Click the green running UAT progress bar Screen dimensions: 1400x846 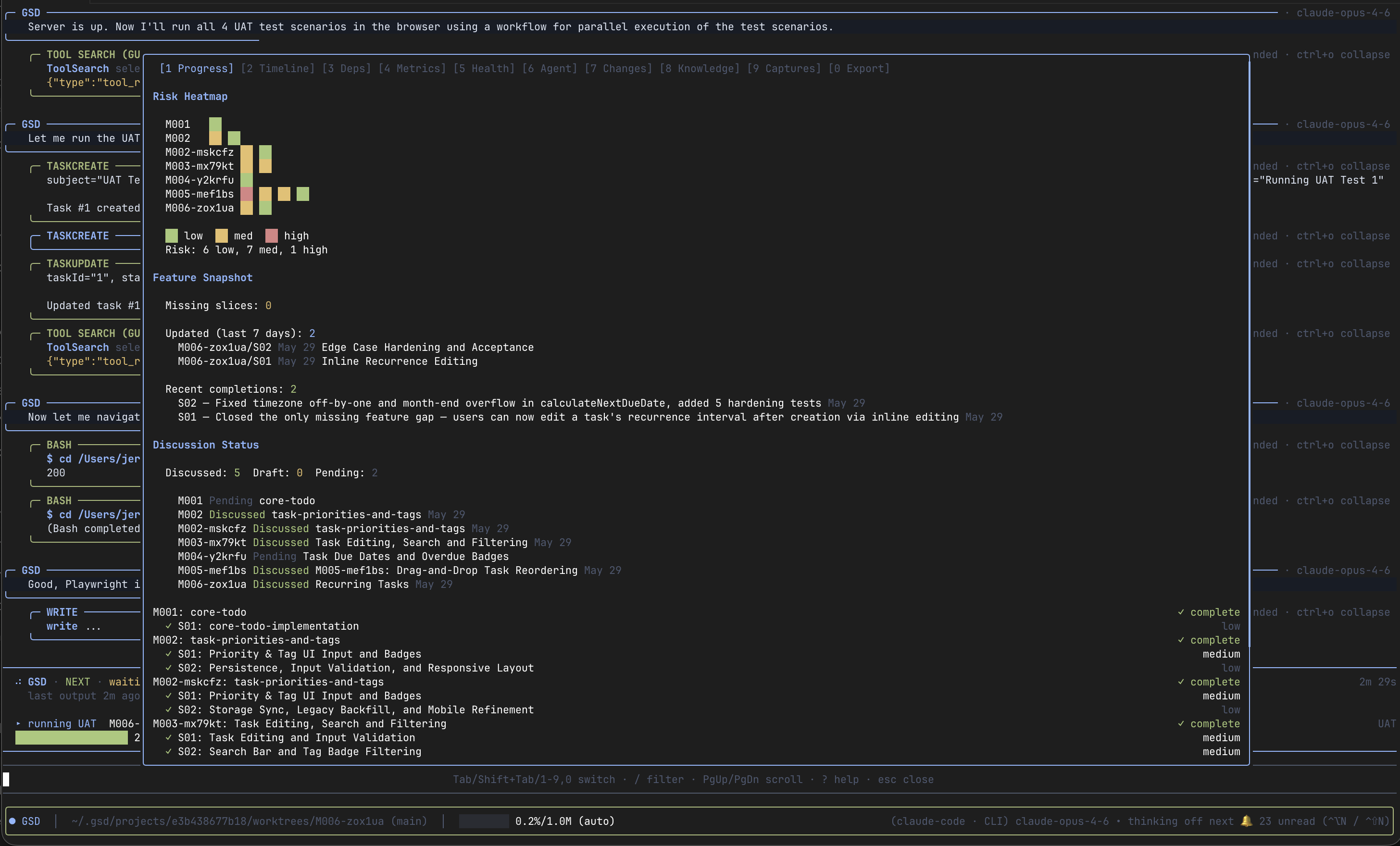click(71, 737)
